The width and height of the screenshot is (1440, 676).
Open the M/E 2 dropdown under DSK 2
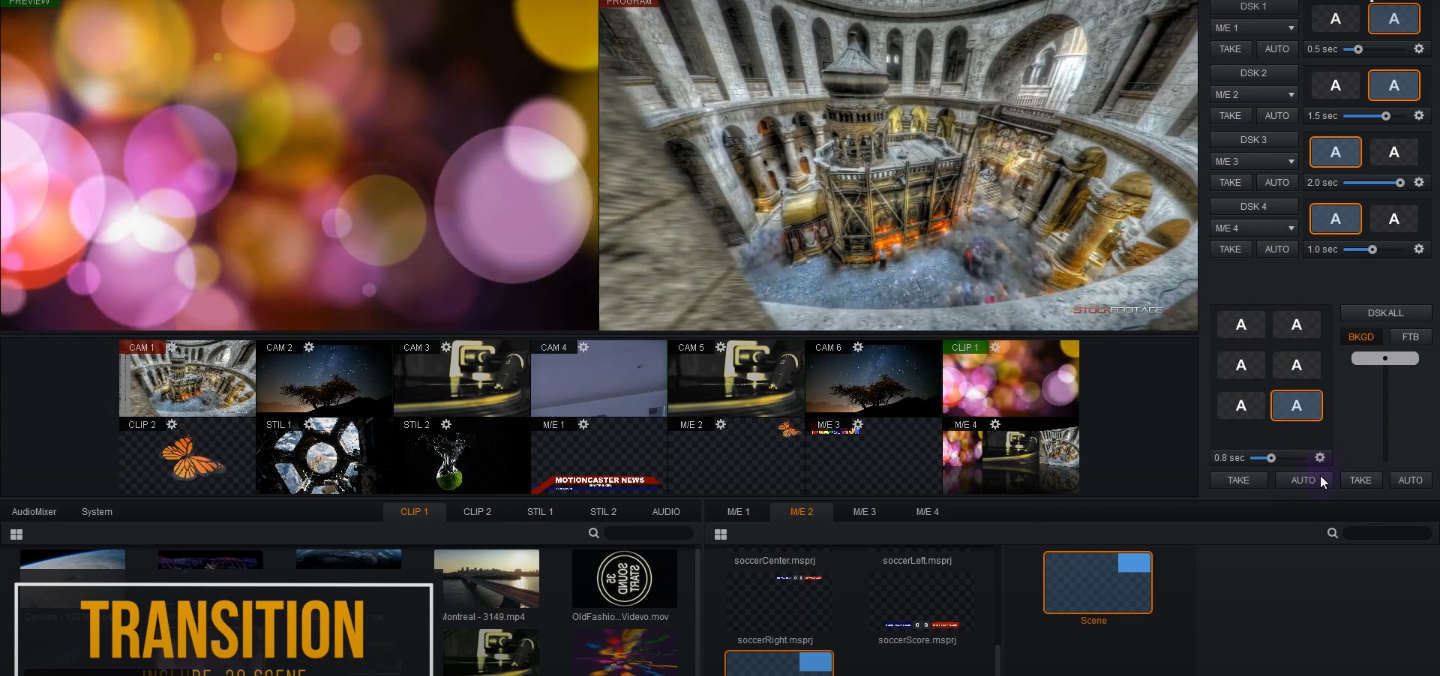click(x=1253, y=94)
